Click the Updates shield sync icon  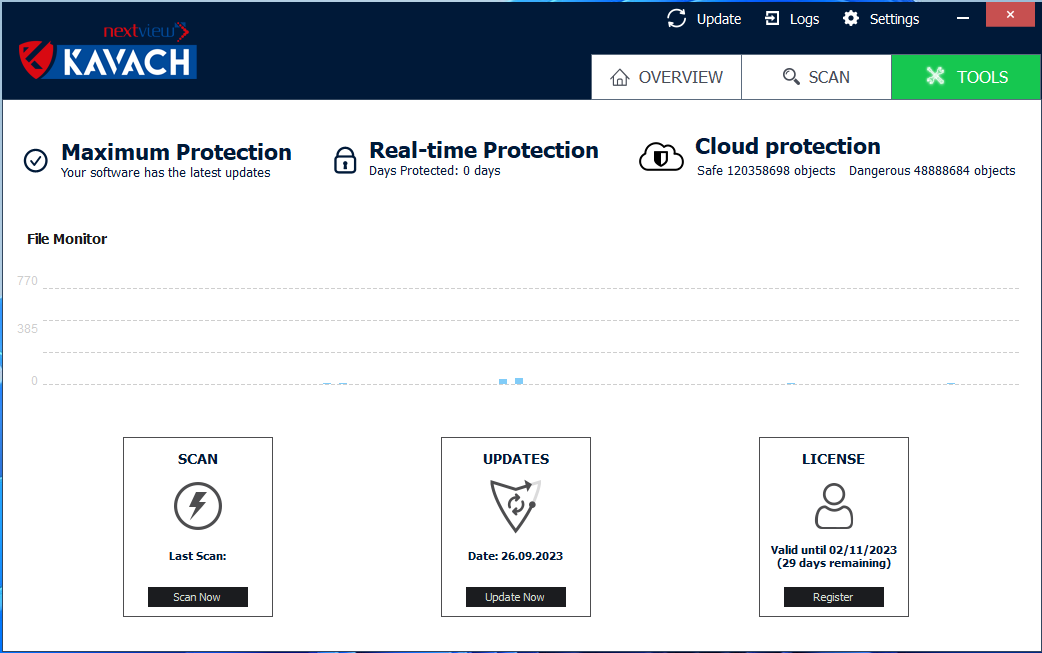(515, 506)
